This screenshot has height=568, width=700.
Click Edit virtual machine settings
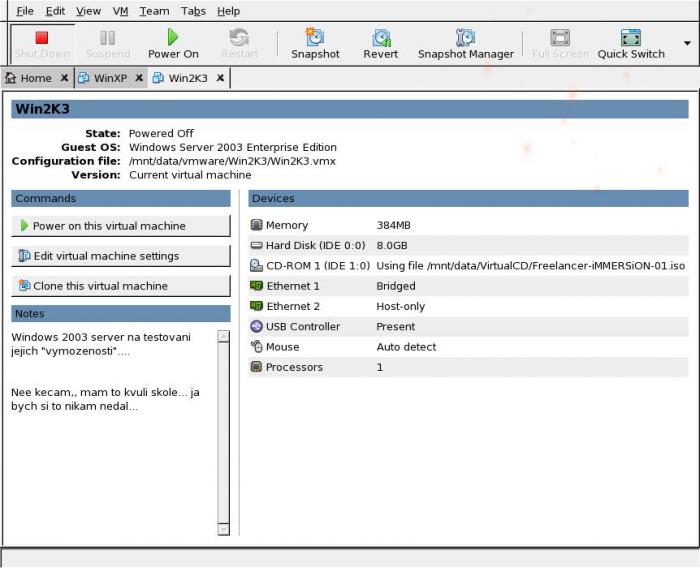121,256
